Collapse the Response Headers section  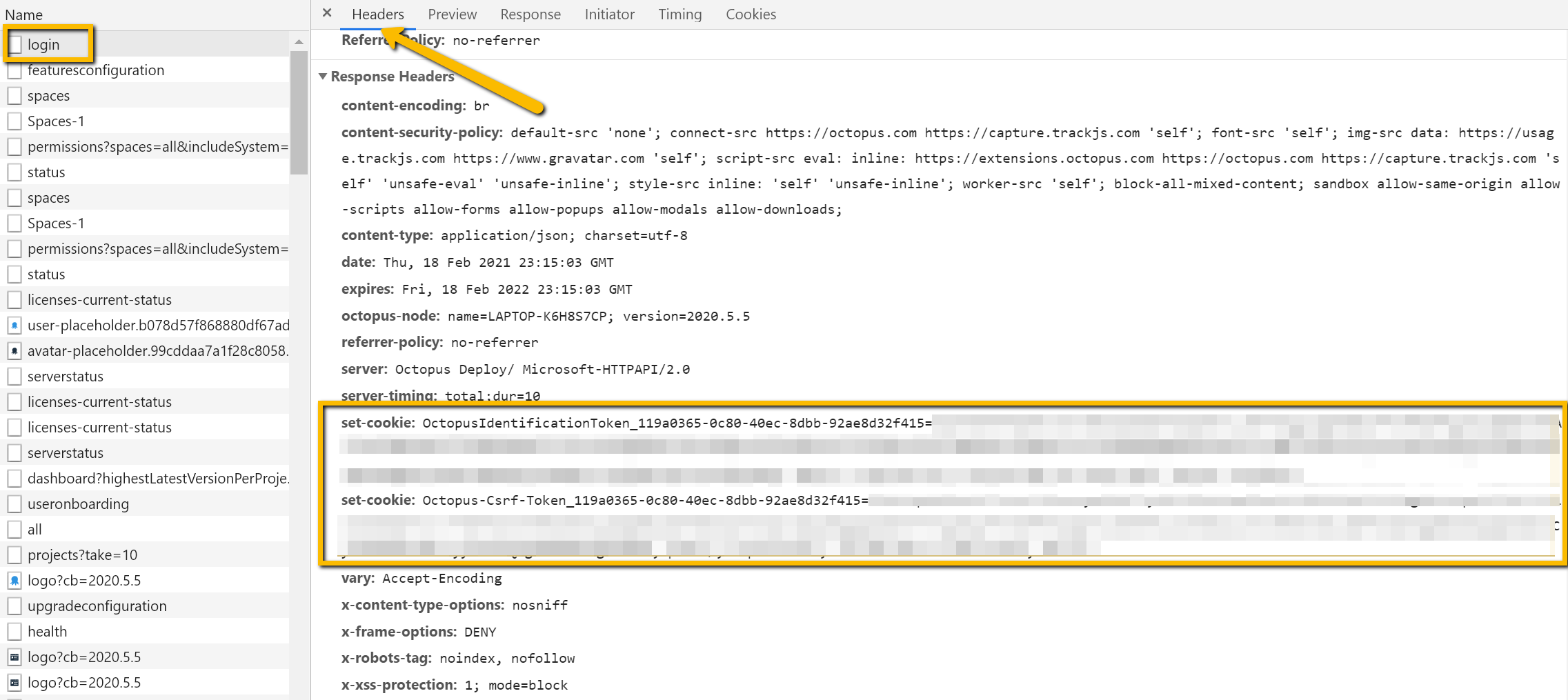324,77
